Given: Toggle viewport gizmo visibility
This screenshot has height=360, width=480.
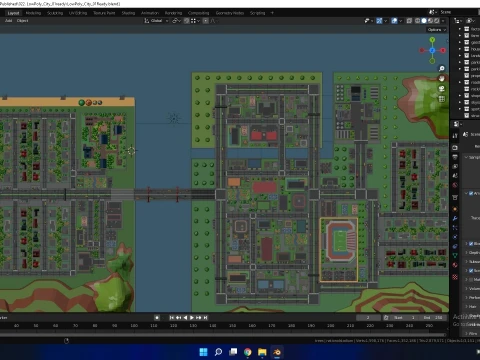Looking at the screenshot, I should pyautogui.click(x=379, y=21).
